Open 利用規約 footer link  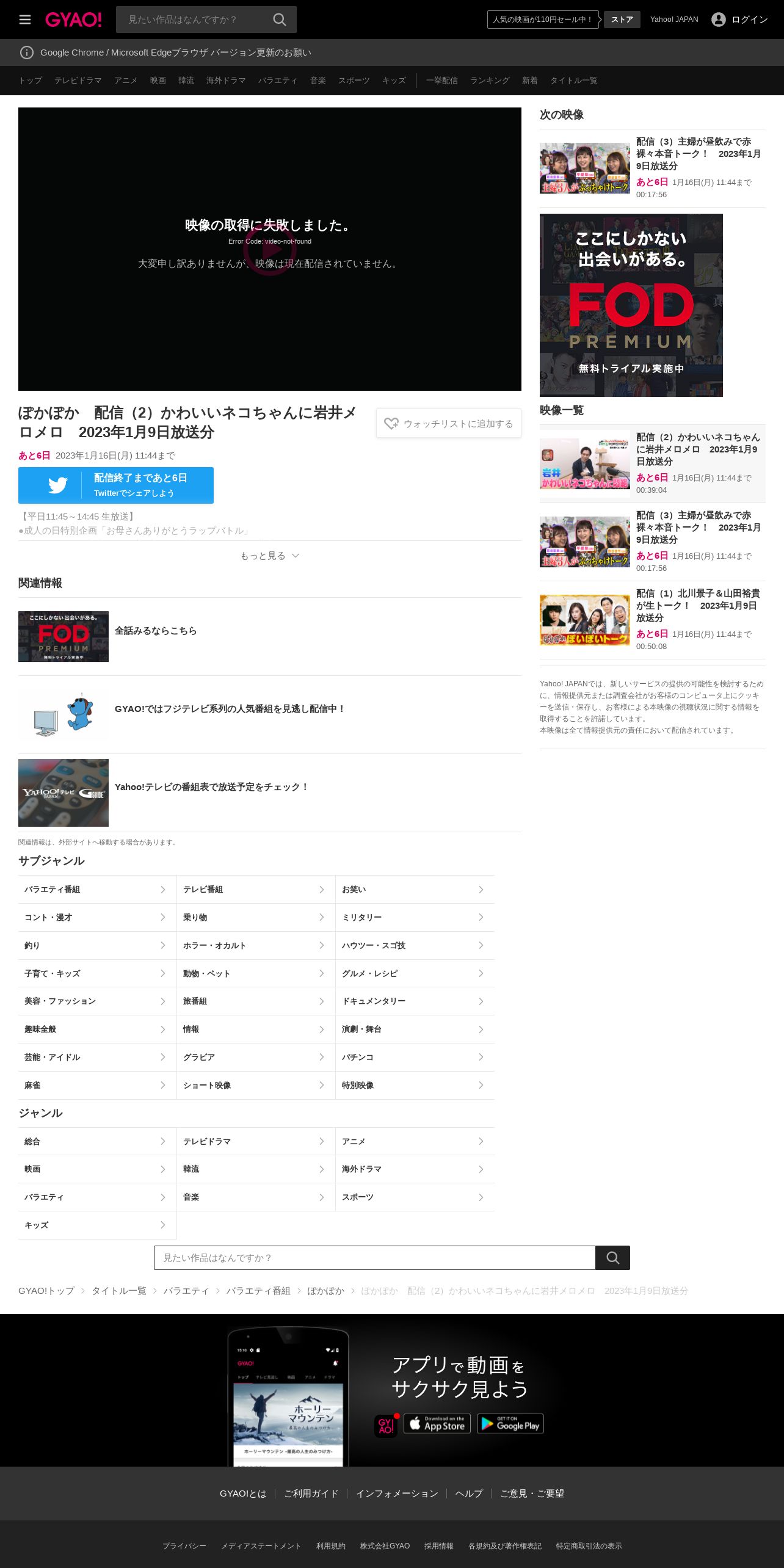point(331,1546)
